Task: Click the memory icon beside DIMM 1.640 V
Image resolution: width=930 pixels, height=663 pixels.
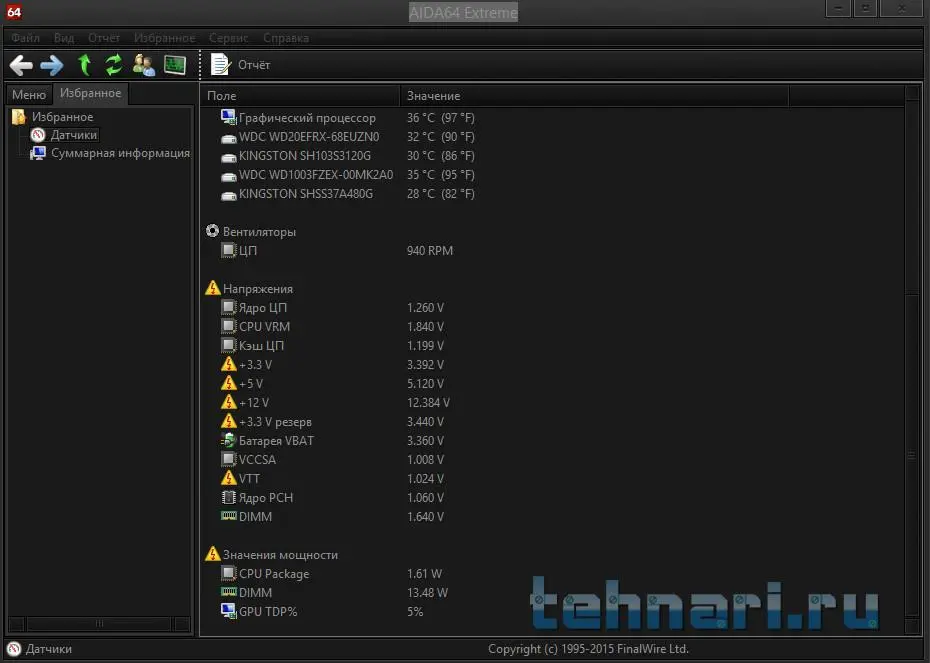Action: click(x=228, y=516)
